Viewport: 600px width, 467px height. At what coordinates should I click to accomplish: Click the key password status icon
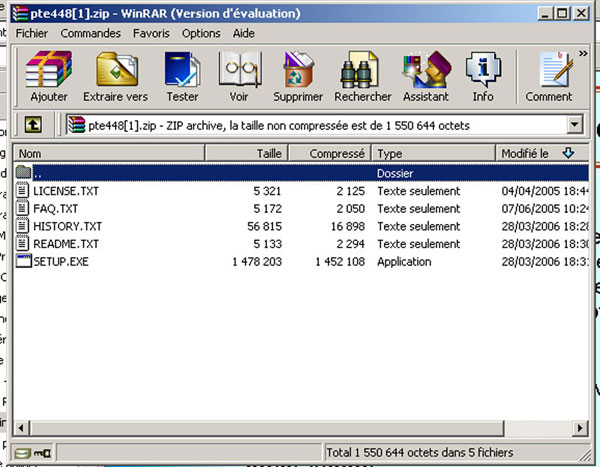pos(42,454)
